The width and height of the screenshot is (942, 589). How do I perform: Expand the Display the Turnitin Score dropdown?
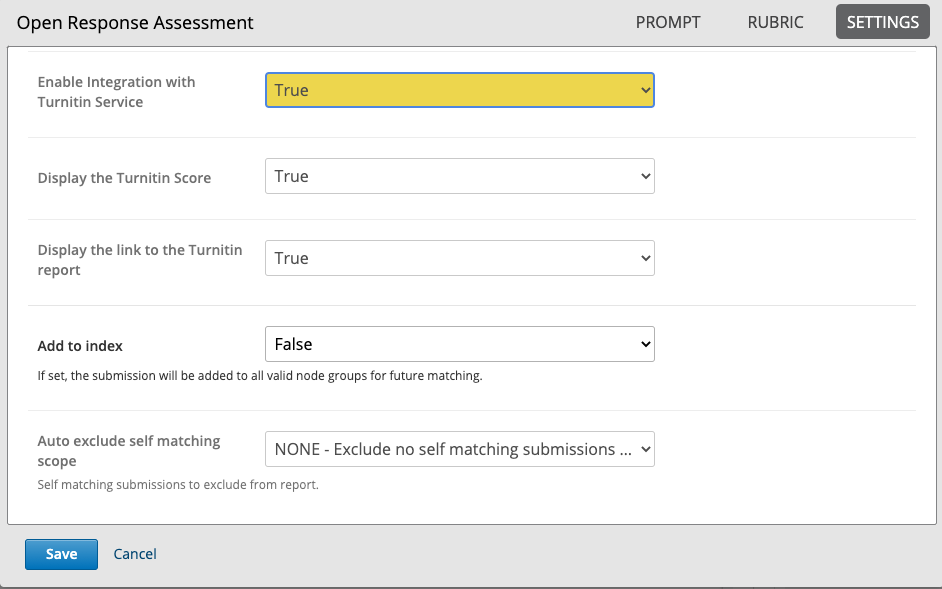pos(460,176)
